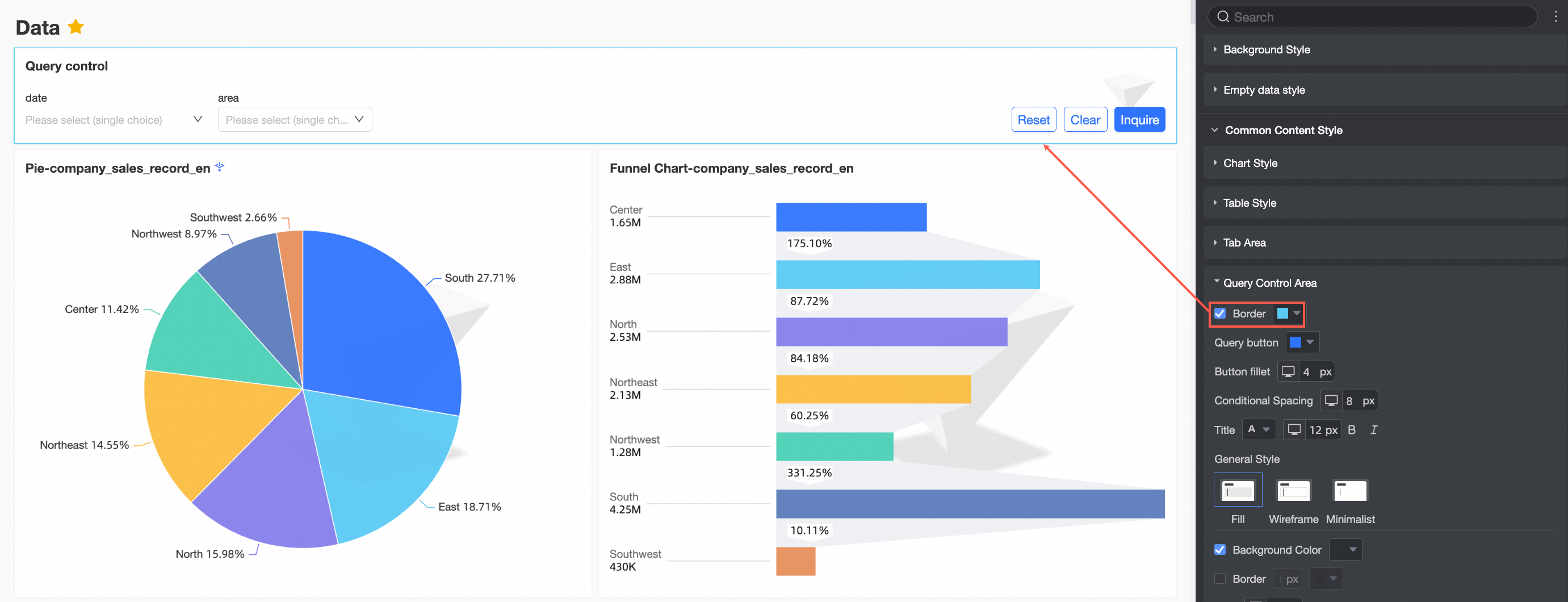Open the three-dot menu beside Search
Image resolution: width=1568 pixels, height=602 pixels.
click(1555, 16)
